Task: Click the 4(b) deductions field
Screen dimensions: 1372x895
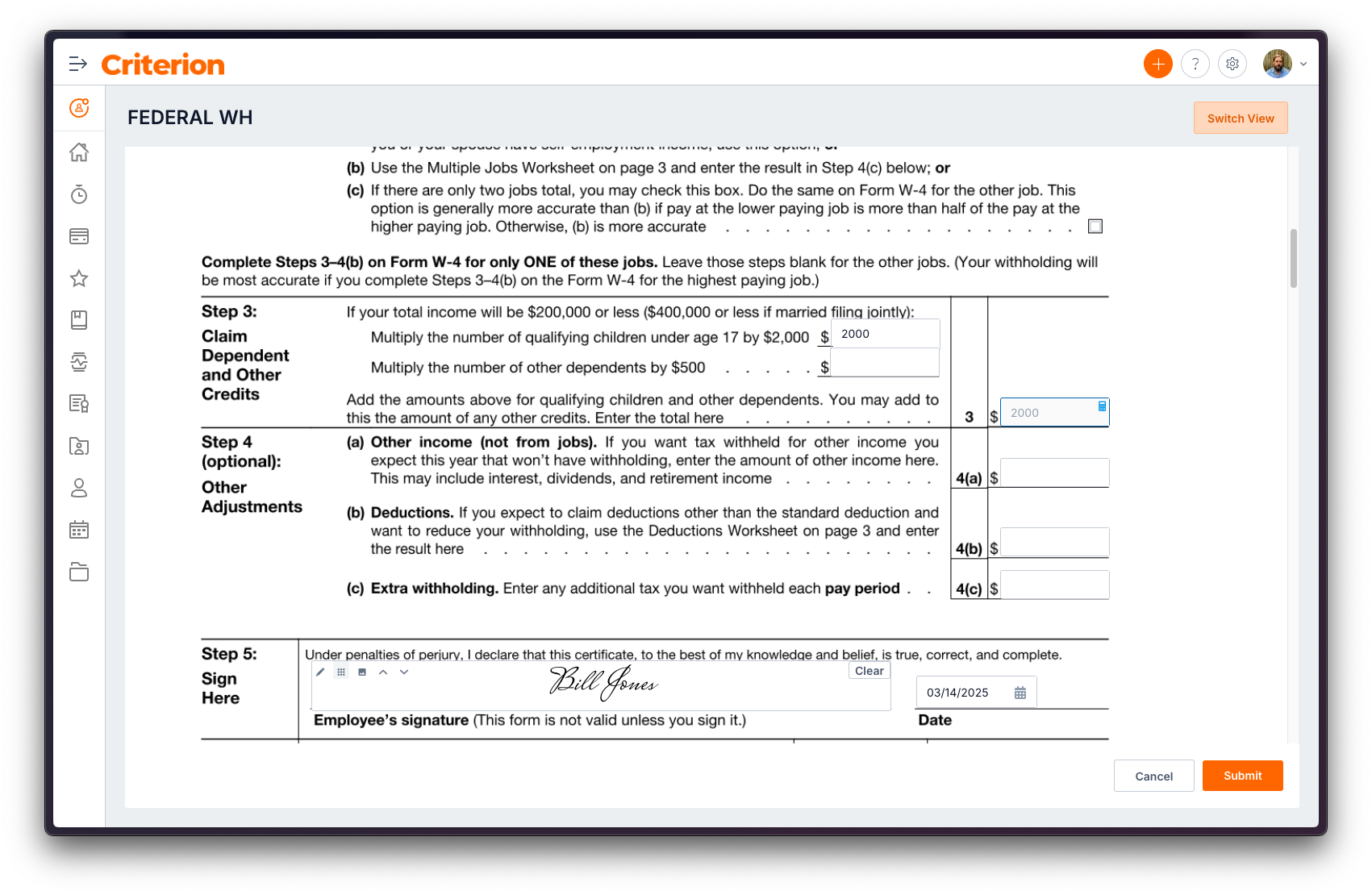Action: (x=1054, y=542)
